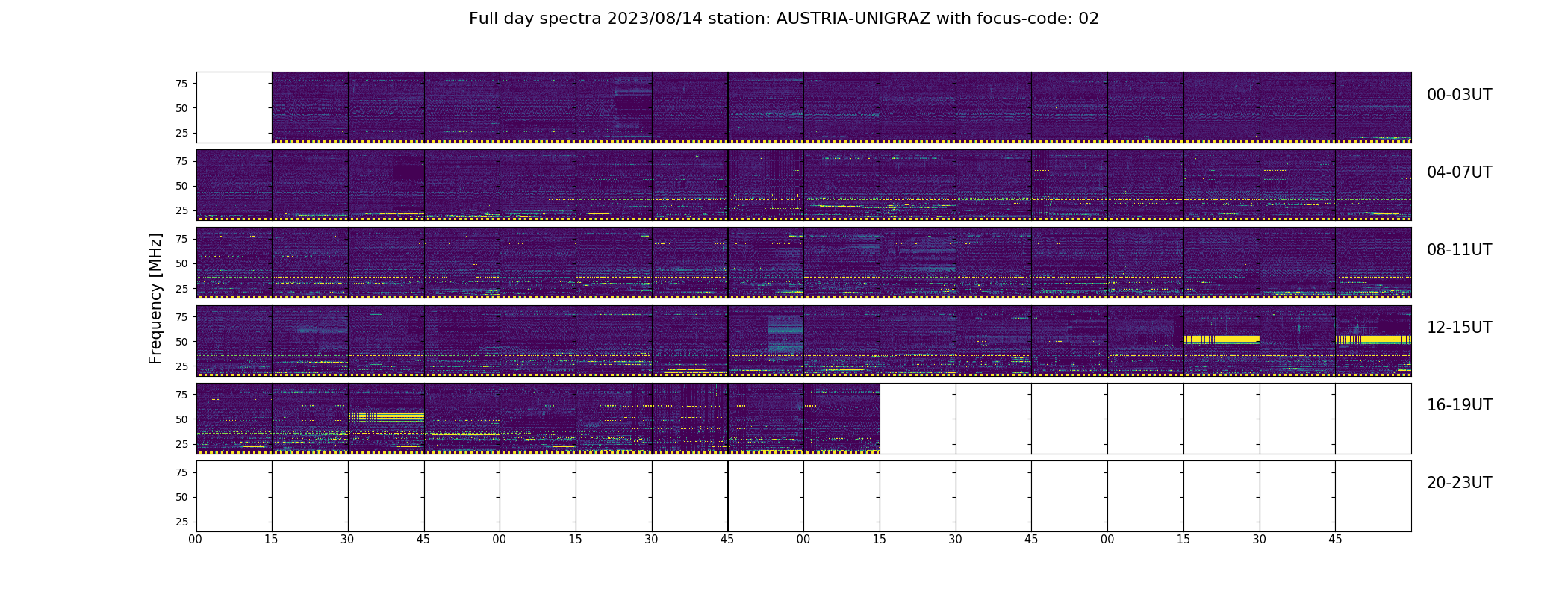
Task: Select the '16-19UT' row label
Action: click(1459, 405)
